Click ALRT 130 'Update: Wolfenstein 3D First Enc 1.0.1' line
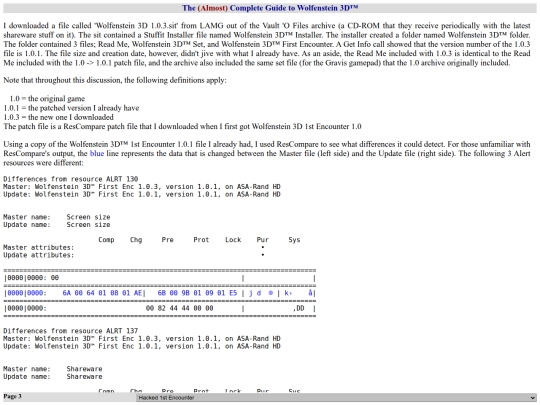This screenshot has height=405, width=540. [142, 194]
